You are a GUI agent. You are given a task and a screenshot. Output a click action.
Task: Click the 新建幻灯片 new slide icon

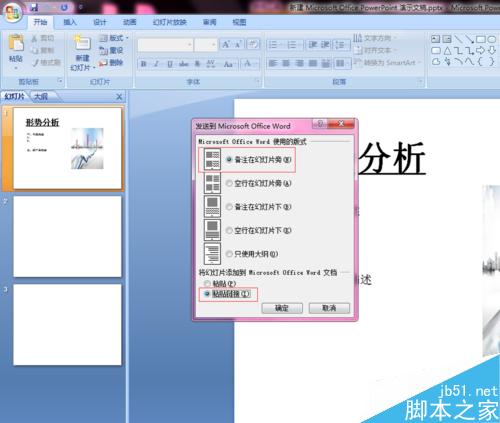(x=82, y=44)
